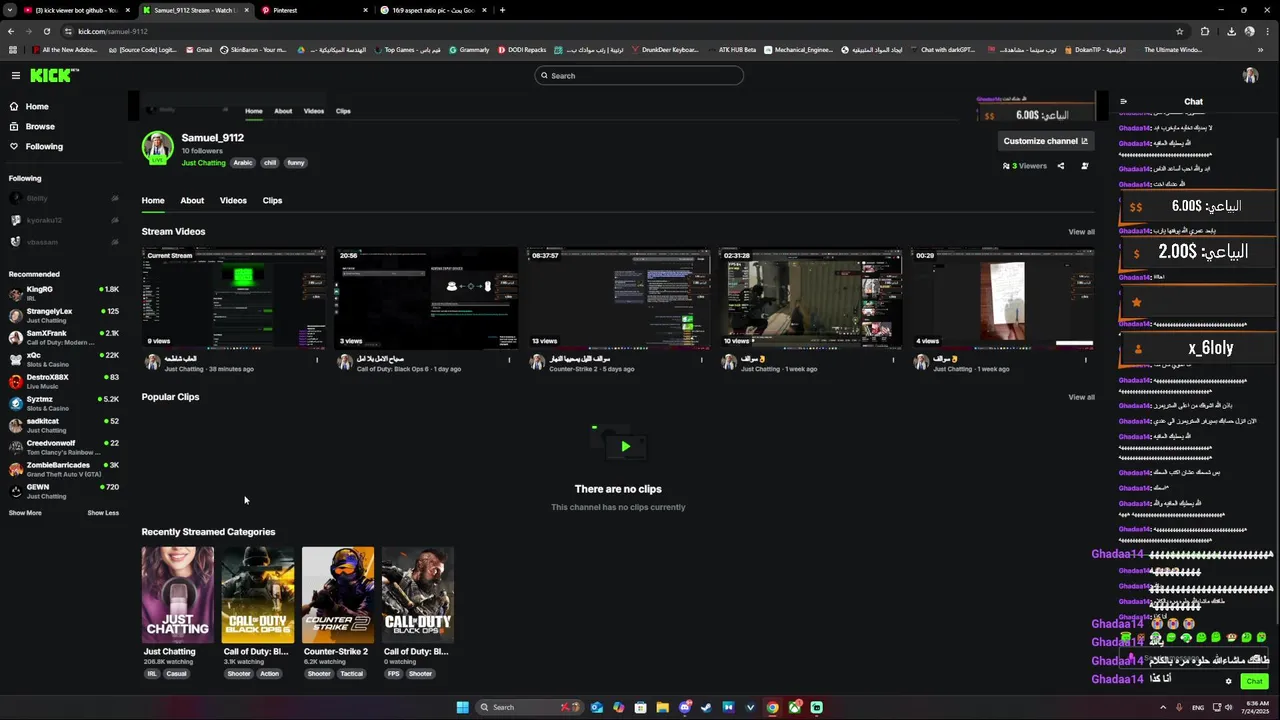Click Samuel_9112 profile avatar

coord(157,147)
